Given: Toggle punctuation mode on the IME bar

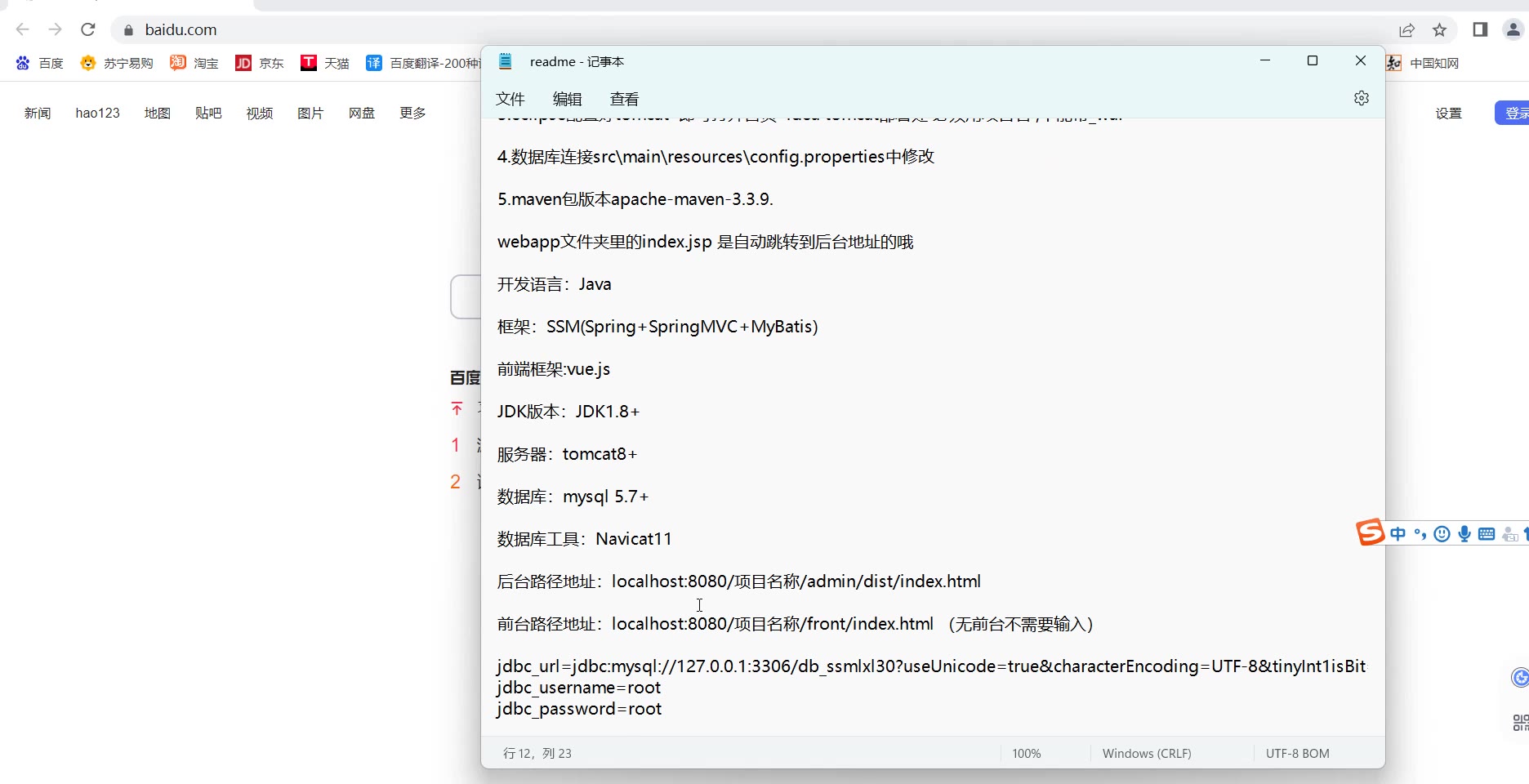Looking at the screenshot, I should [1420, 534].
